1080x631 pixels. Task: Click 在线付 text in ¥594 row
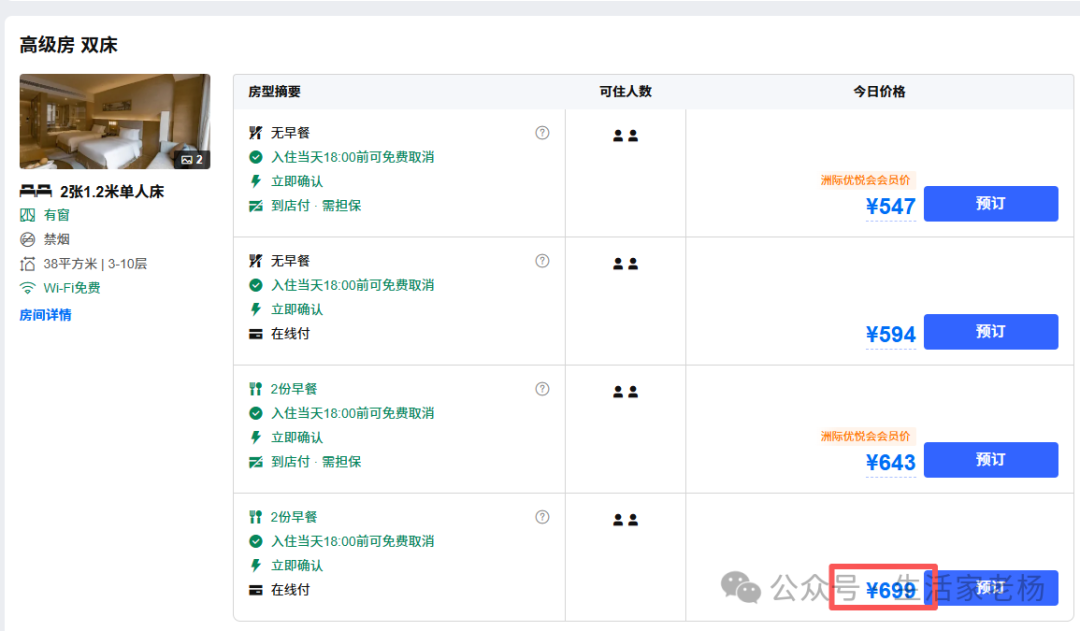click(290, 333)
